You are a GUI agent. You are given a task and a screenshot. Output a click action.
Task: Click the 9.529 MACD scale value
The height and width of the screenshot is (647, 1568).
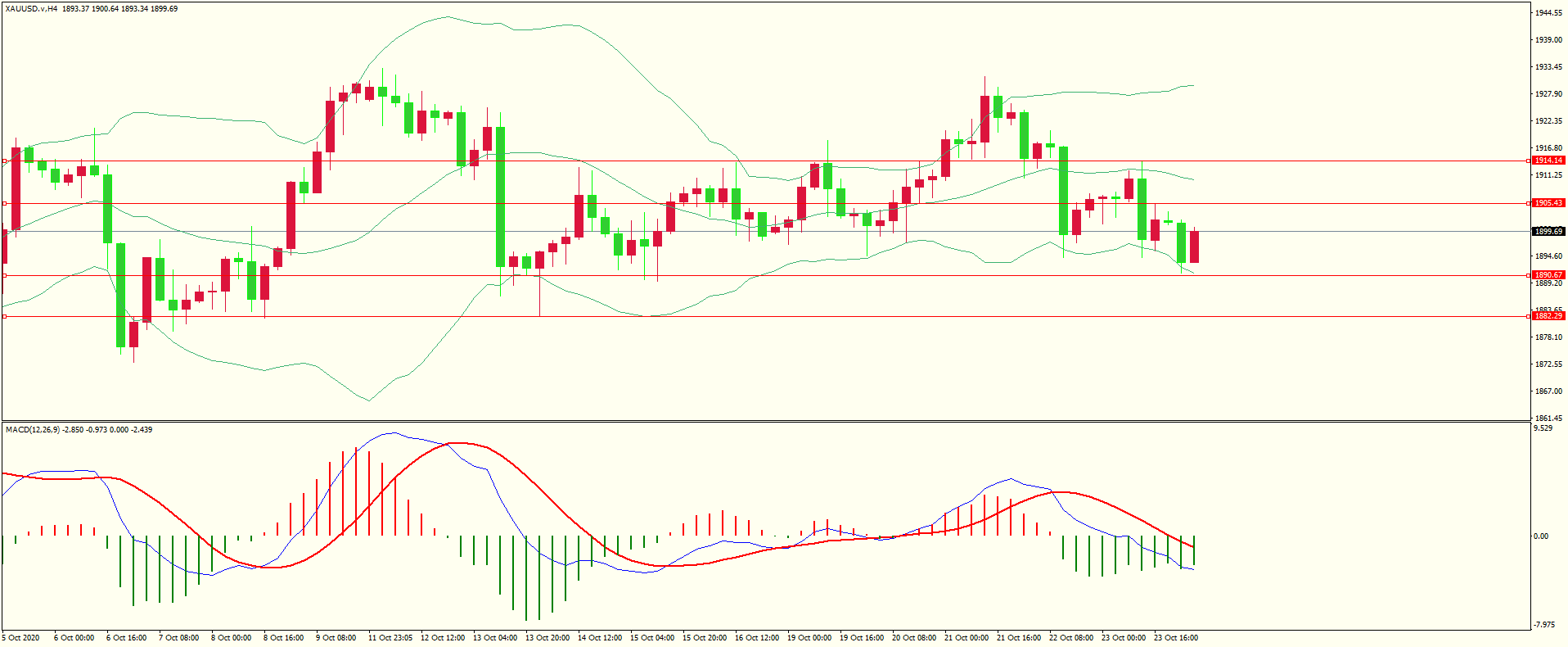(x=1543, y=428)
